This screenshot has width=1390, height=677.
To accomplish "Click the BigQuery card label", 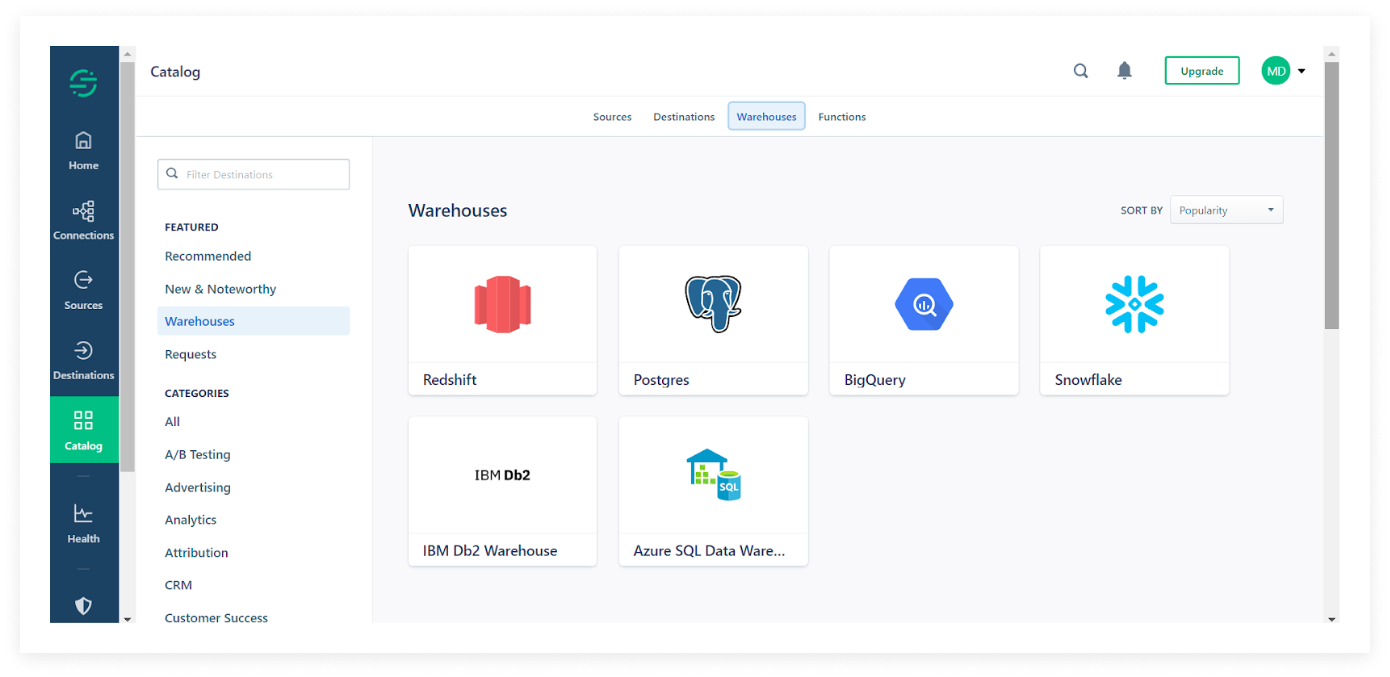I will (875, 380).
